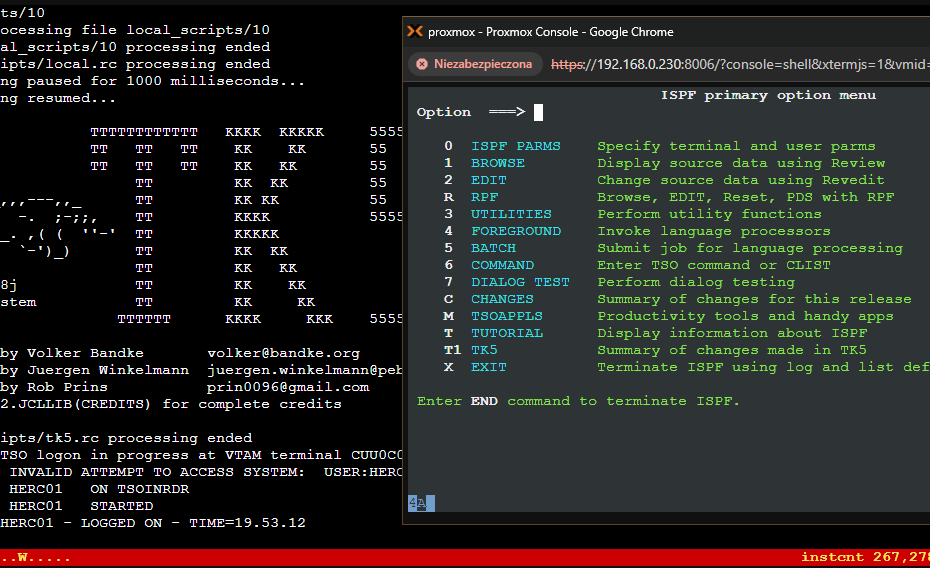Click TSOAPPLS option in ISPF menu
Image resolution: width=930 pixels, height=568 pixels.
[x=507, y=316]
